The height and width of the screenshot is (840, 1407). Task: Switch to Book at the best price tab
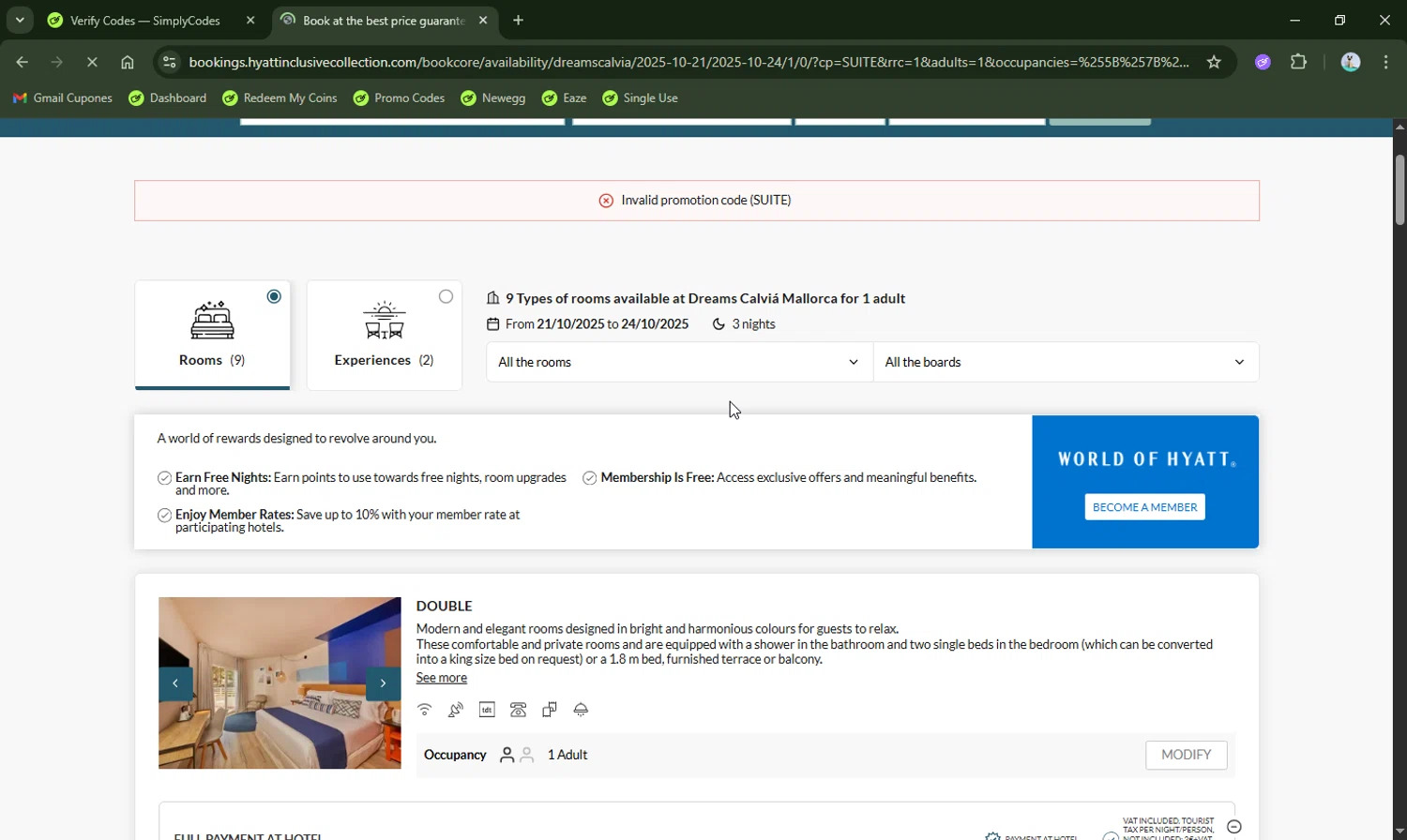[x=383, y=21]
